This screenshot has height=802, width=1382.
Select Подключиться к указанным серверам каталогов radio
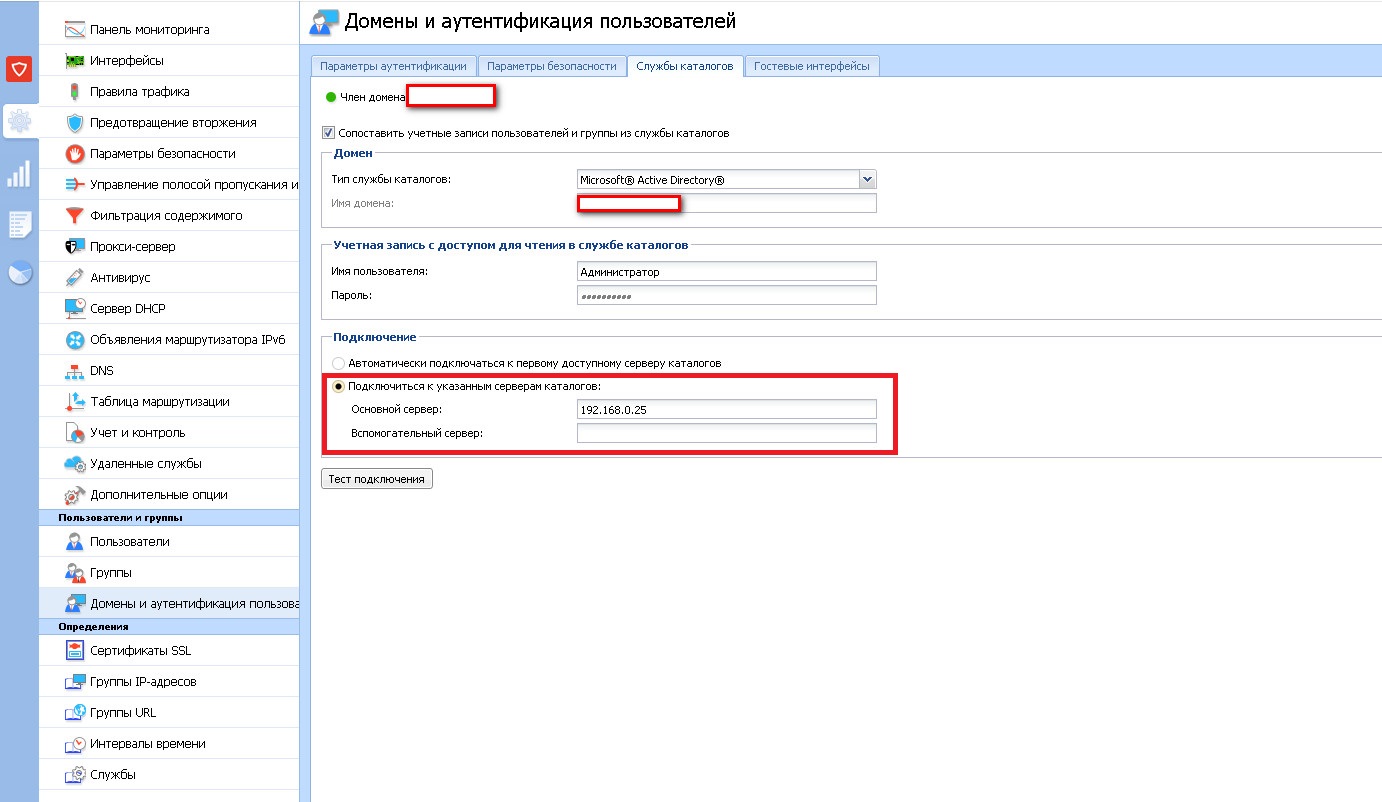click(339, 386)
